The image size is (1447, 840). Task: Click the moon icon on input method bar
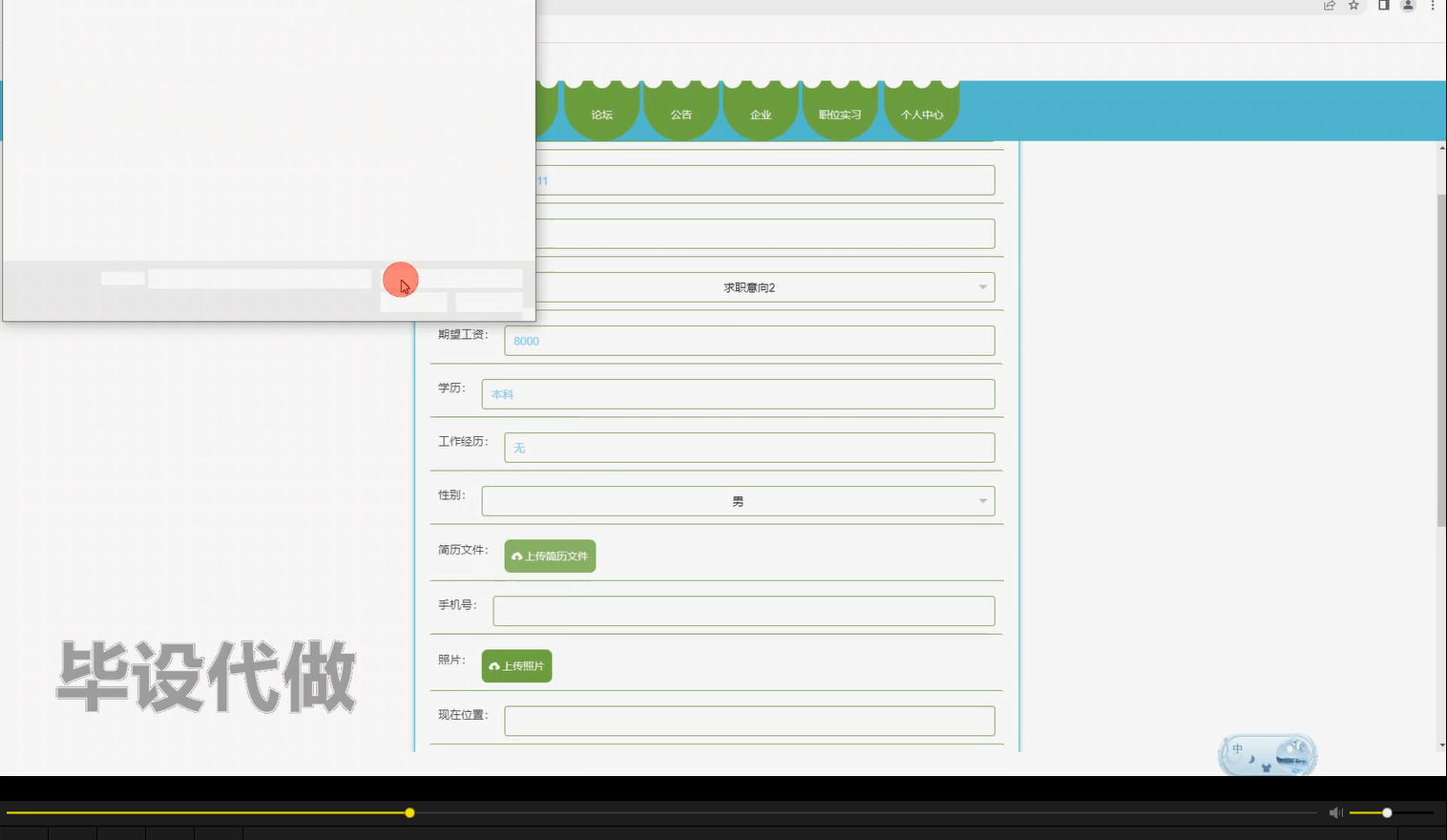(x=1251, y=759)
